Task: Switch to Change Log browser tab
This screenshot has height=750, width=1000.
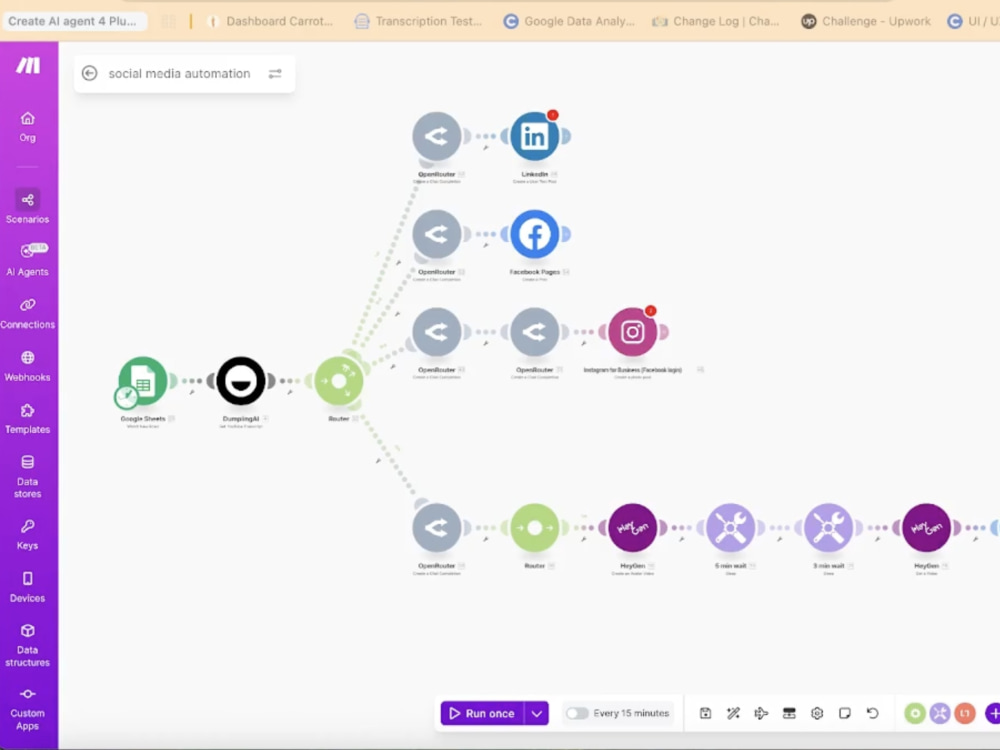Action: 716,21
